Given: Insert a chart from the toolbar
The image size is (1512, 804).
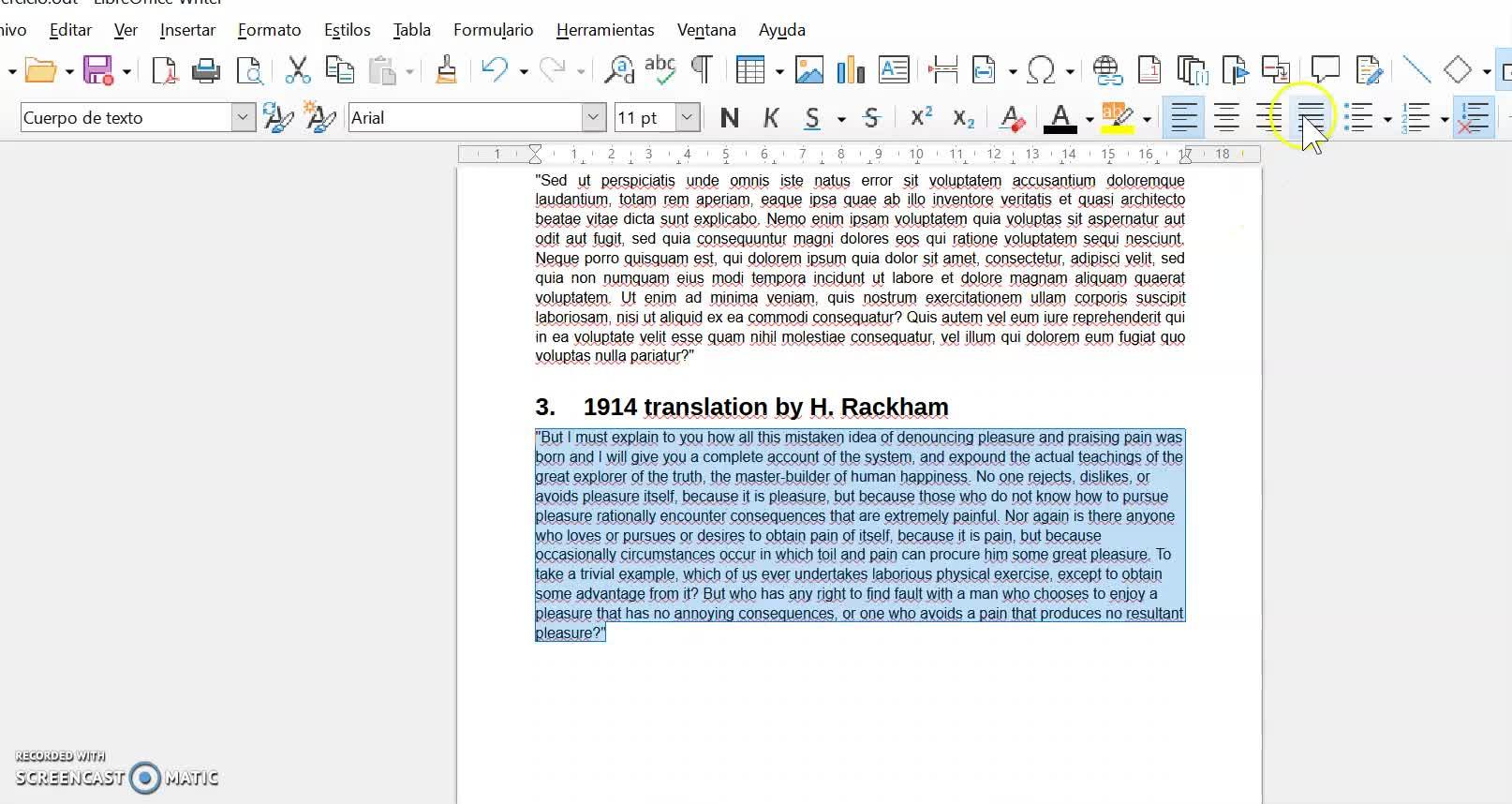Looking at the screenshot, I should tap(851, 70).
